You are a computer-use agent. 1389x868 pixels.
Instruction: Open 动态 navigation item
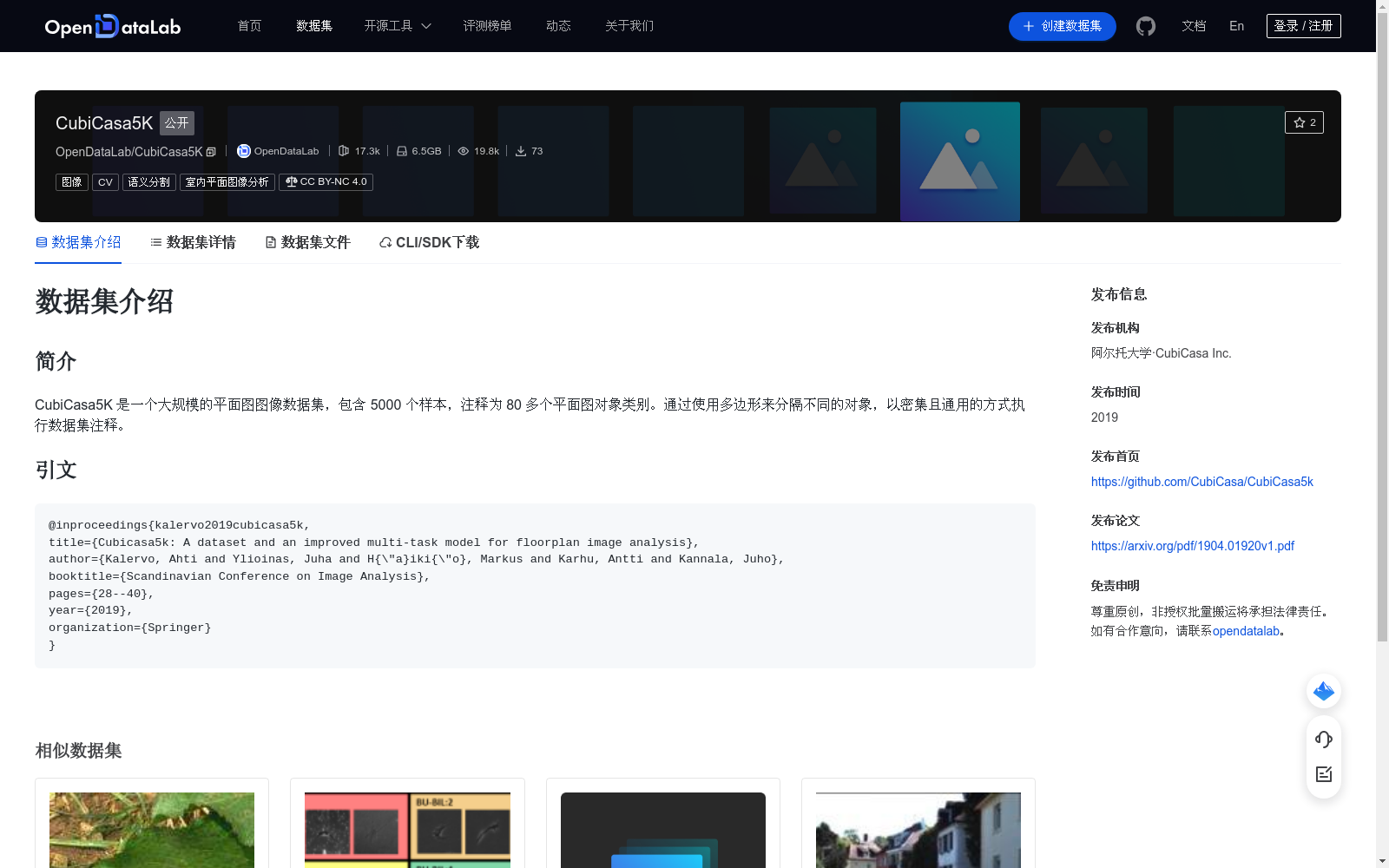[x=558, y=26]
